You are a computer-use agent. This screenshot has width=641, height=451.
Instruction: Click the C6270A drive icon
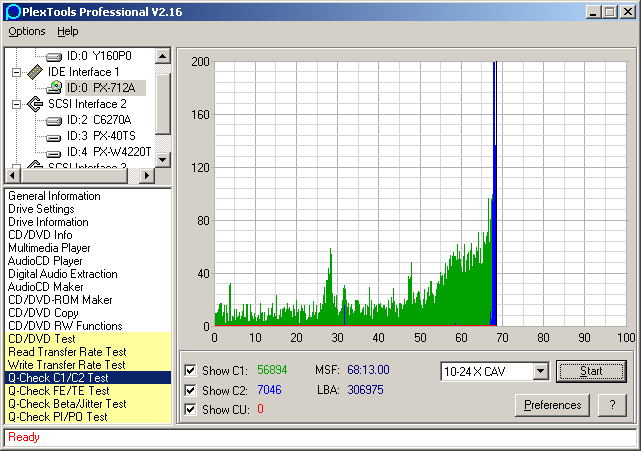point(54,121)
